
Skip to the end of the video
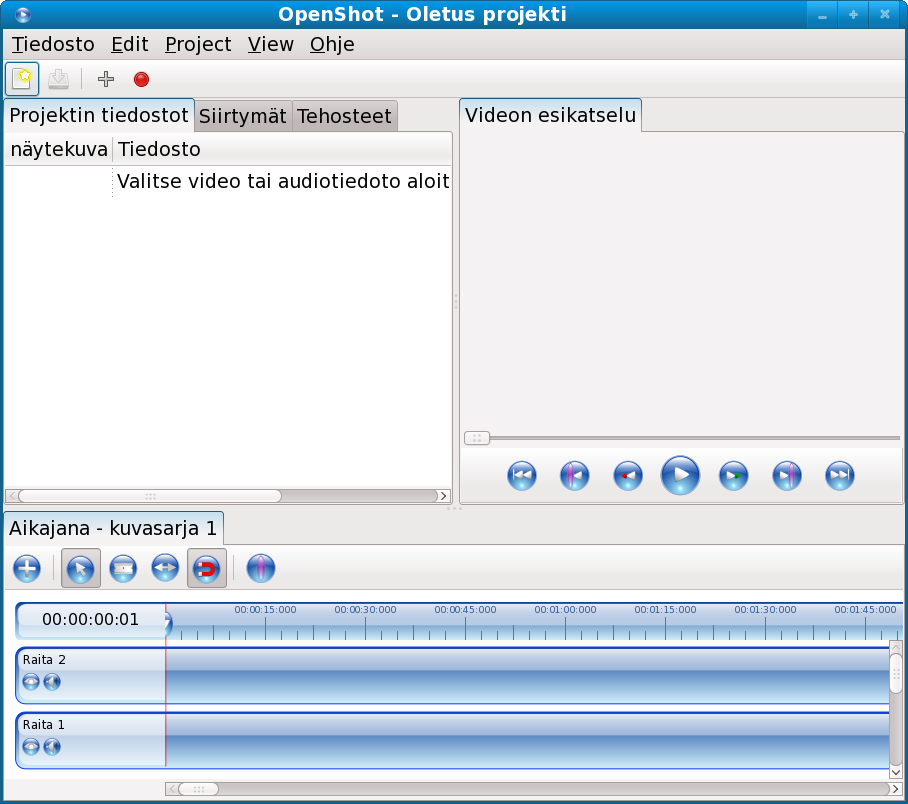[x=839, y=476]
